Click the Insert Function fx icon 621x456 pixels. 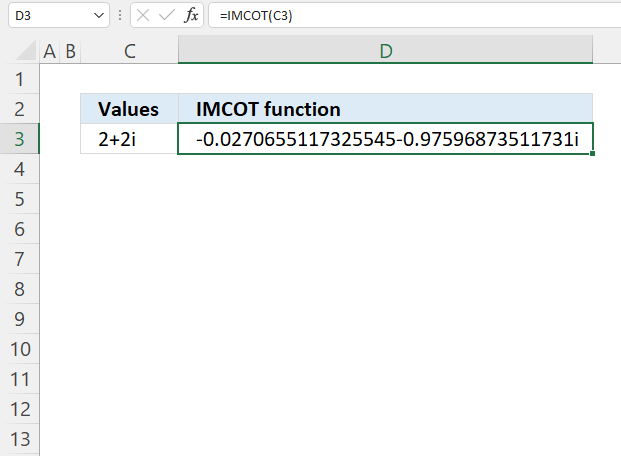(191, 17)
